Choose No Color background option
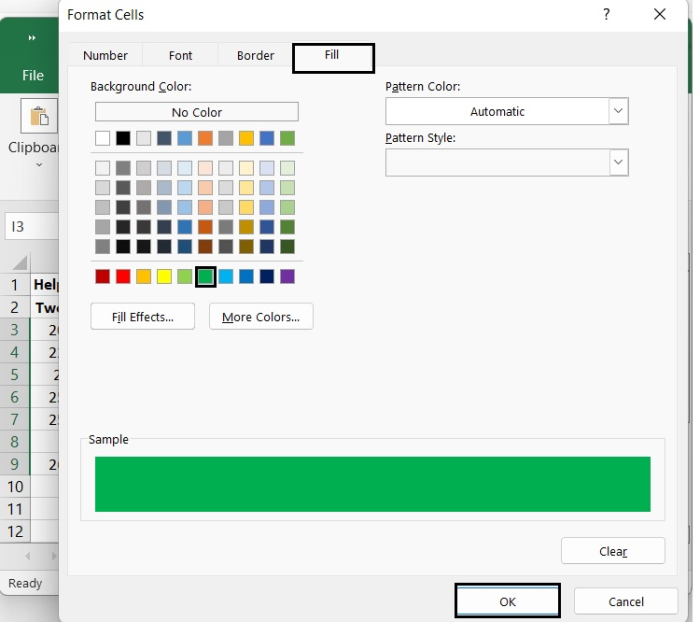 tap(196, 112)
